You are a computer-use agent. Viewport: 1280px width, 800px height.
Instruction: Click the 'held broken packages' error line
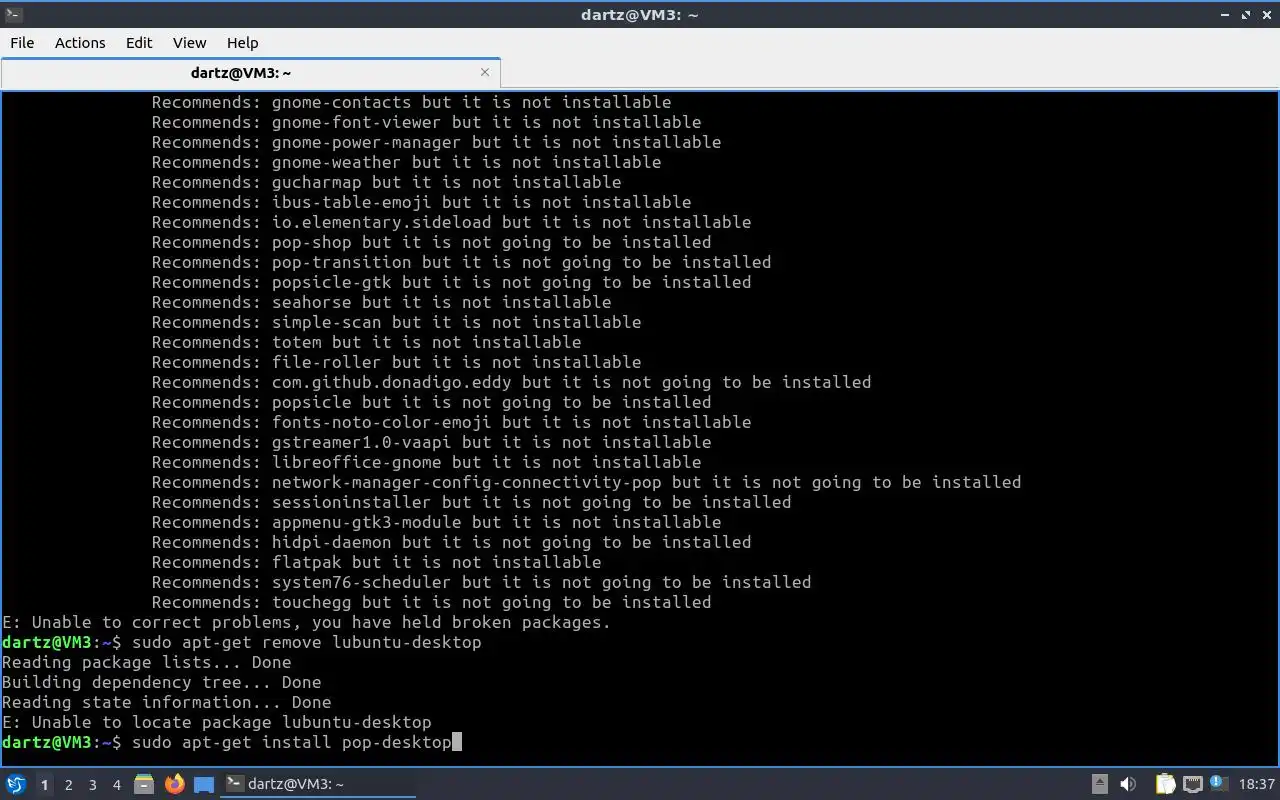tap(306, 622)
